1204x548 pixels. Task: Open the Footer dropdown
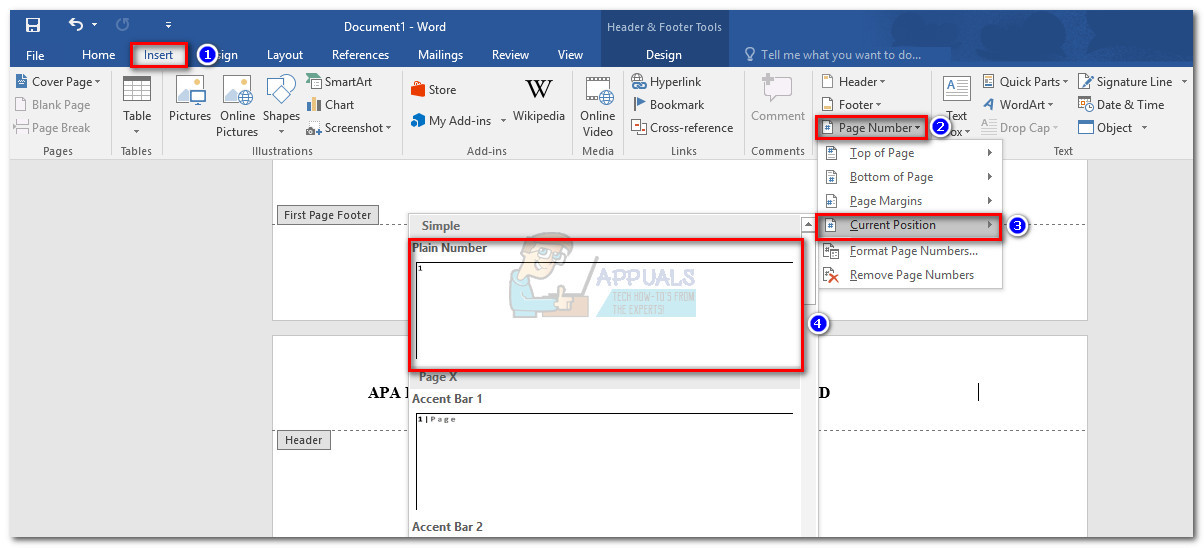click(852, 105)
